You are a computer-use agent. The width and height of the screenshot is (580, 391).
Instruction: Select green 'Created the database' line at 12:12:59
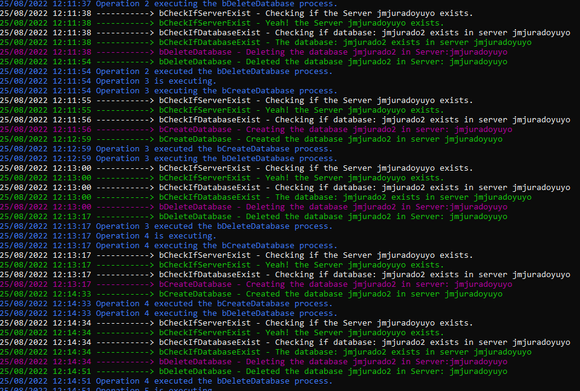[252, 139]
